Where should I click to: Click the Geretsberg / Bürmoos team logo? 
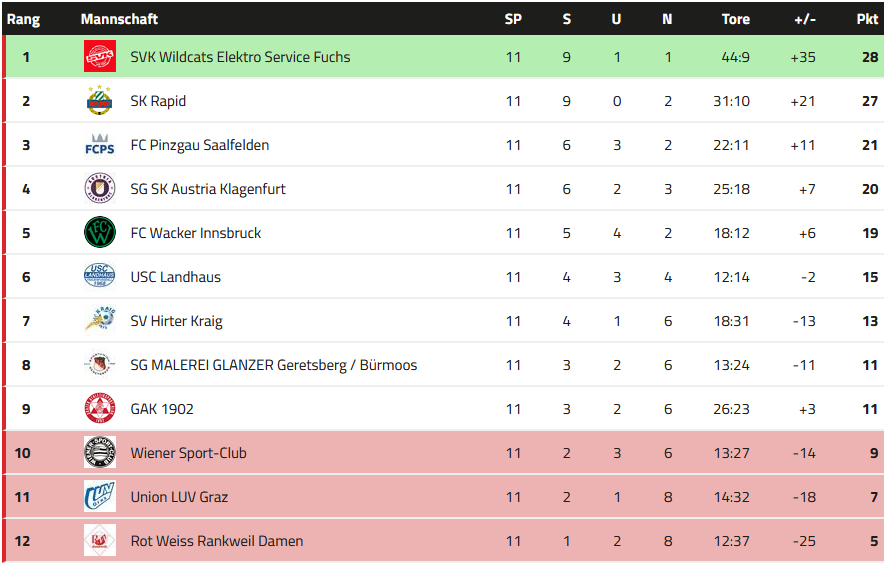coord(100,365)
